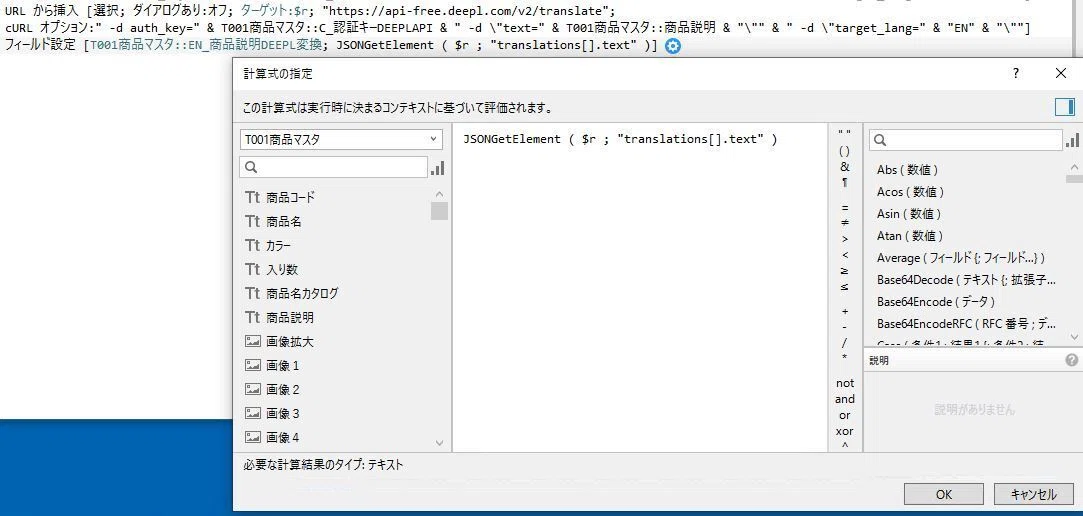Insert the multiplication asterisk operator
1083x516 pixels.
[845, 359]
